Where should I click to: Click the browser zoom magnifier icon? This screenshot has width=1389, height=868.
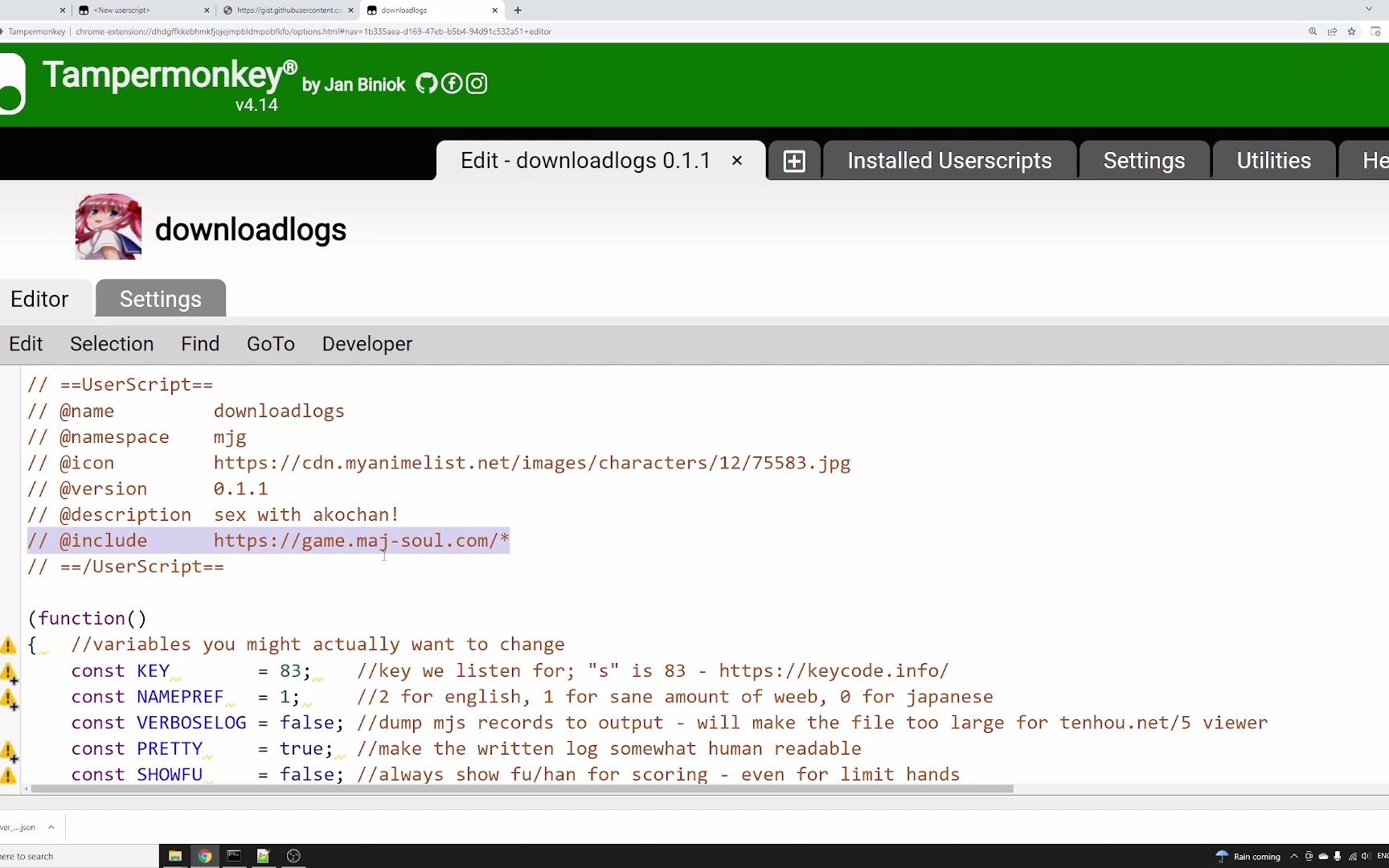click(x=1313, y=31)
